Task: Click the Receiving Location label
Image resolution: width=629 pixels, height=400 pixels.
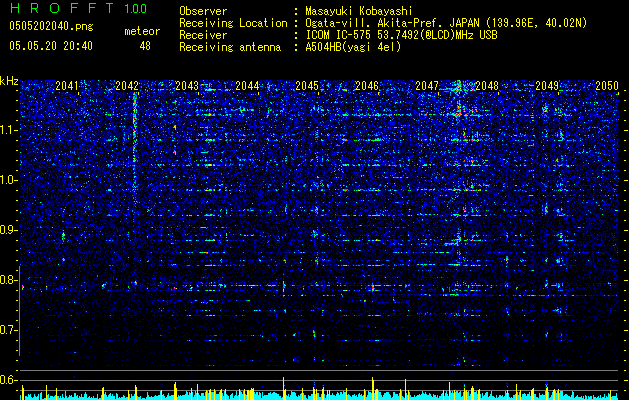Action: coord(233,23)
